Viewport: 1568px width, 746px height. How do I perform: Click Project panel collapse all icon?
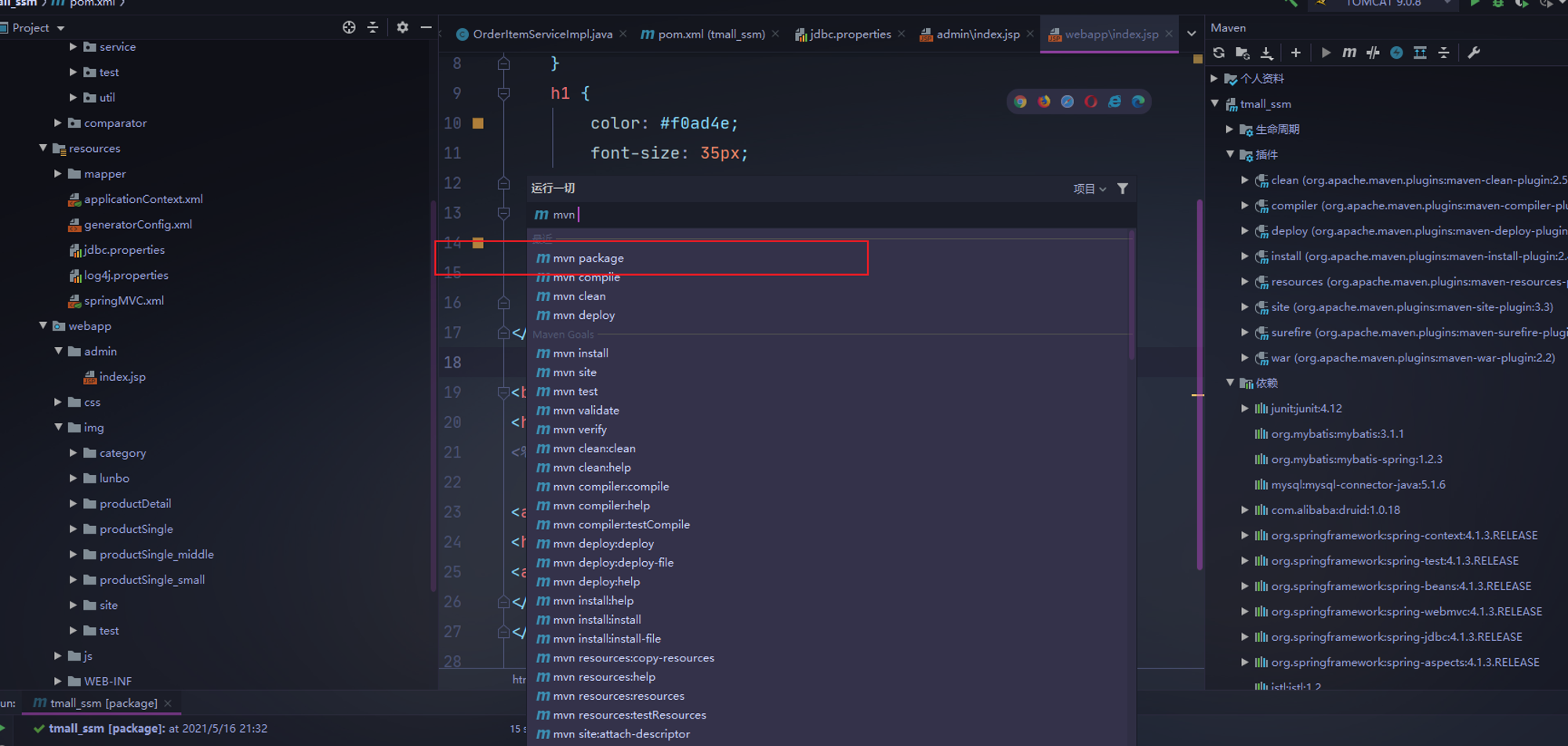[372, 27]
